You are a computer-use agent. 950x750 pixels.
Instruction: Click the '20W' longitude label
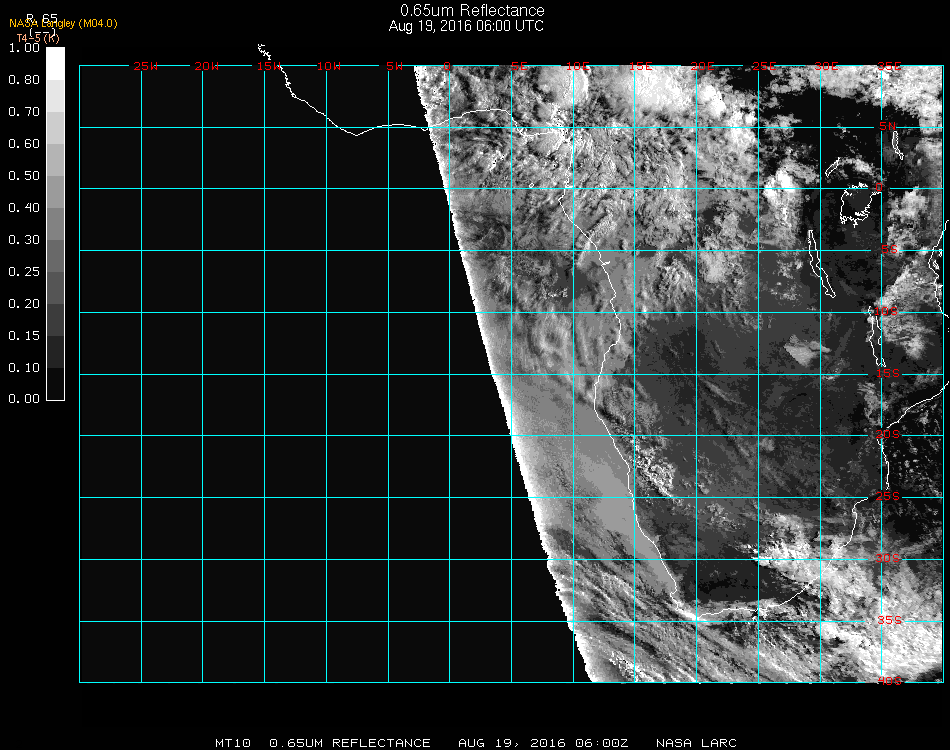[207, 66]
